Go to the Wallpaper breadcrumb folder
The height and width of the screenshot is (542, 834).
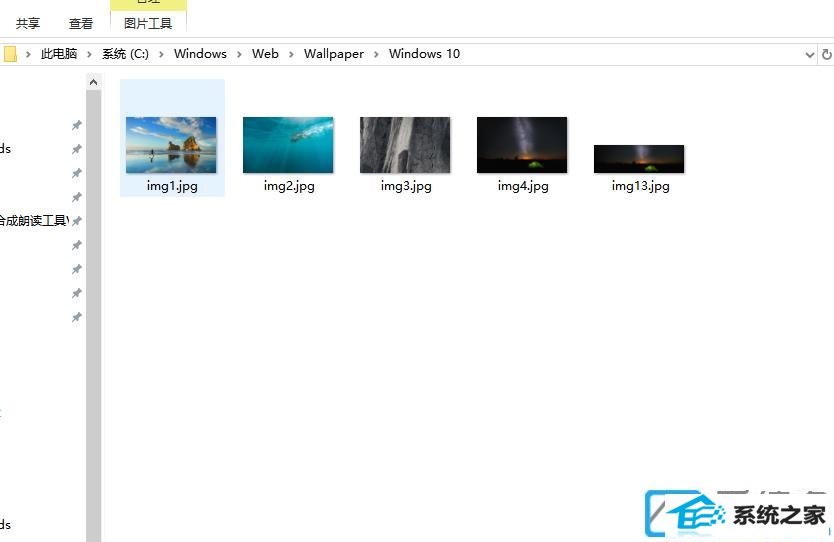coord(333,54)
